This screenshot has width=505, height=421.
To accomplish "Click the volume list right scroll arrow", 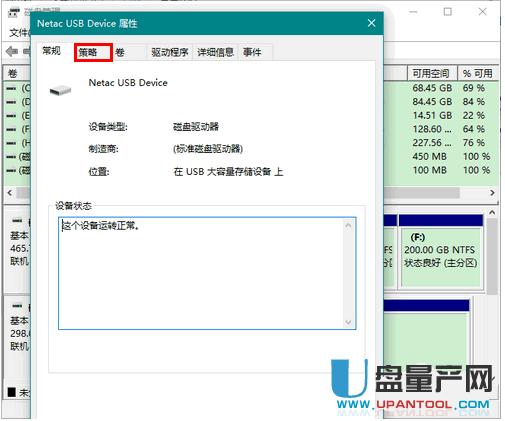I will tap(492, 193).
